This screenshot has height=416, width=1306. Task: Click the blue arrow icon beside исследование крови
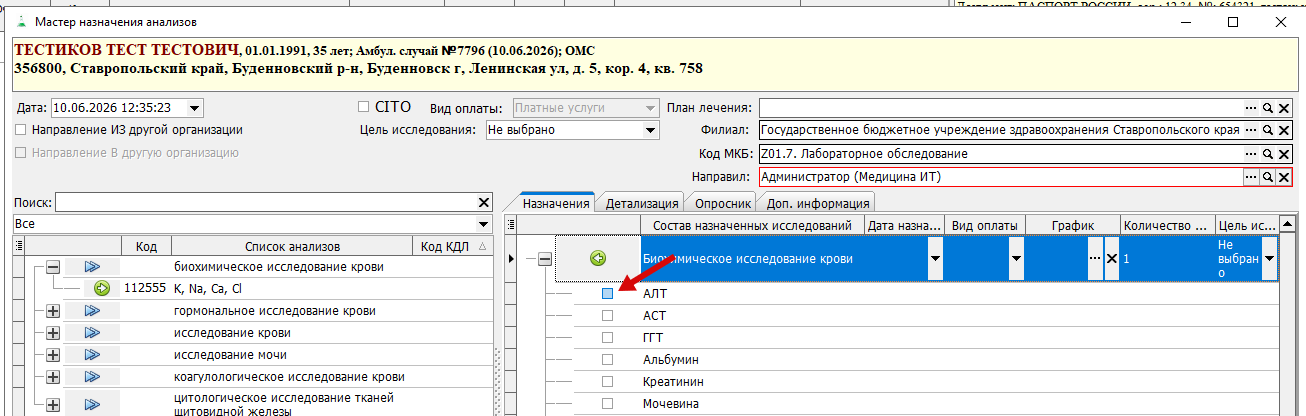click(94, 333)
